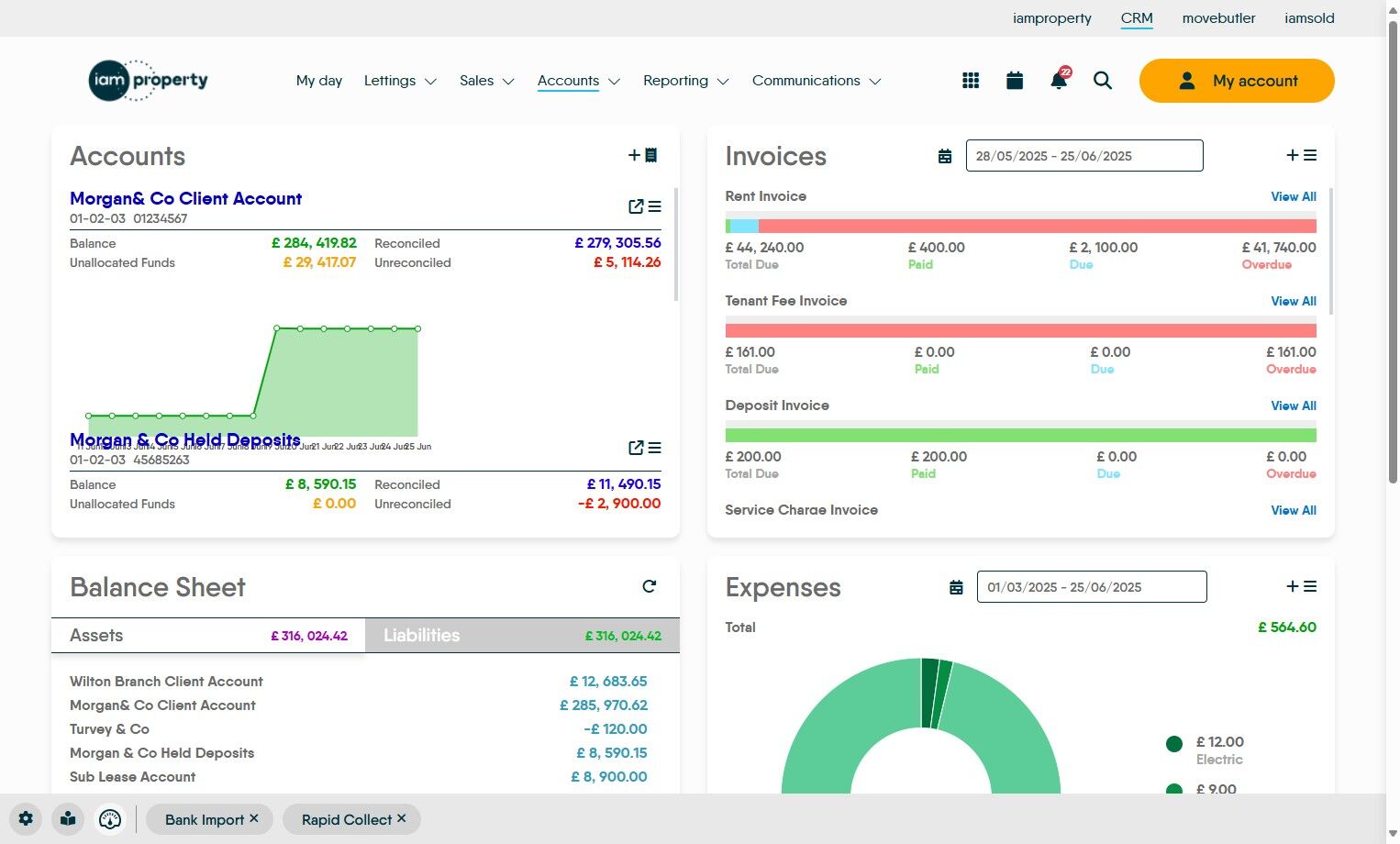Image resolution: width=1400 pixels, height=844 pixels.
Task: Open notifications bell icon
Action: pyautogui.click(x=1059, y=80)
